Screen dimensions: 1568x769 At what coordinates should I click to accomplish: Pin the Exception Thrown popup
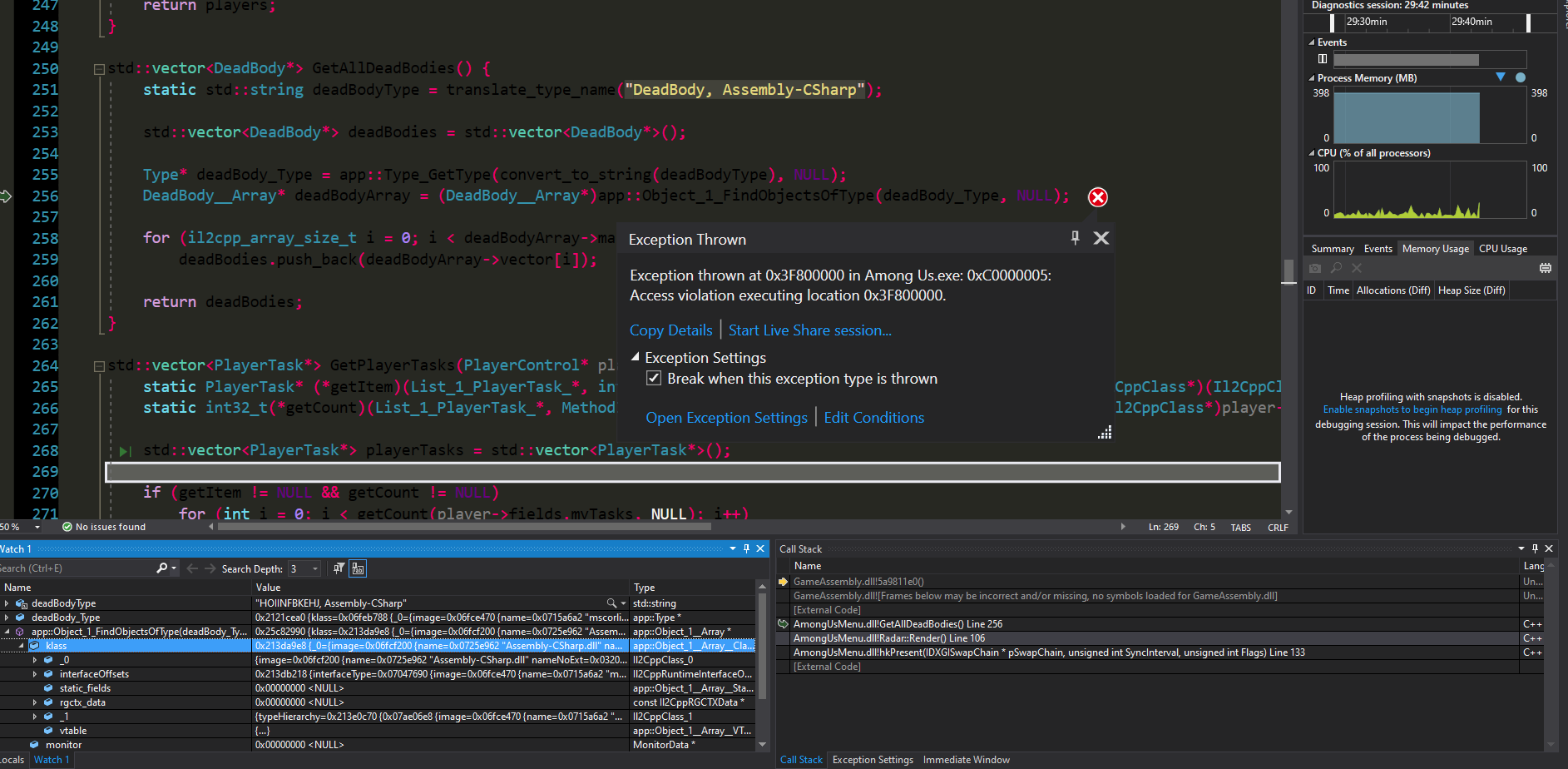[x=1075, y=238]
